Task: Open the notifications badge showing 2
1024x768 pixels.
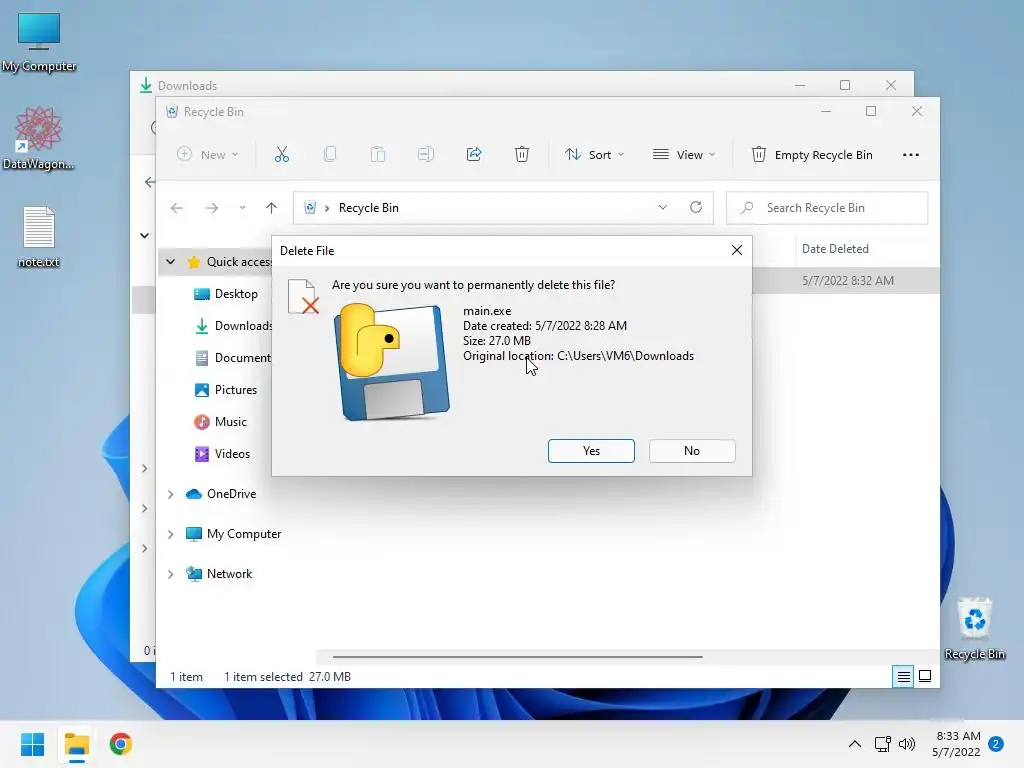Action: 996,744
